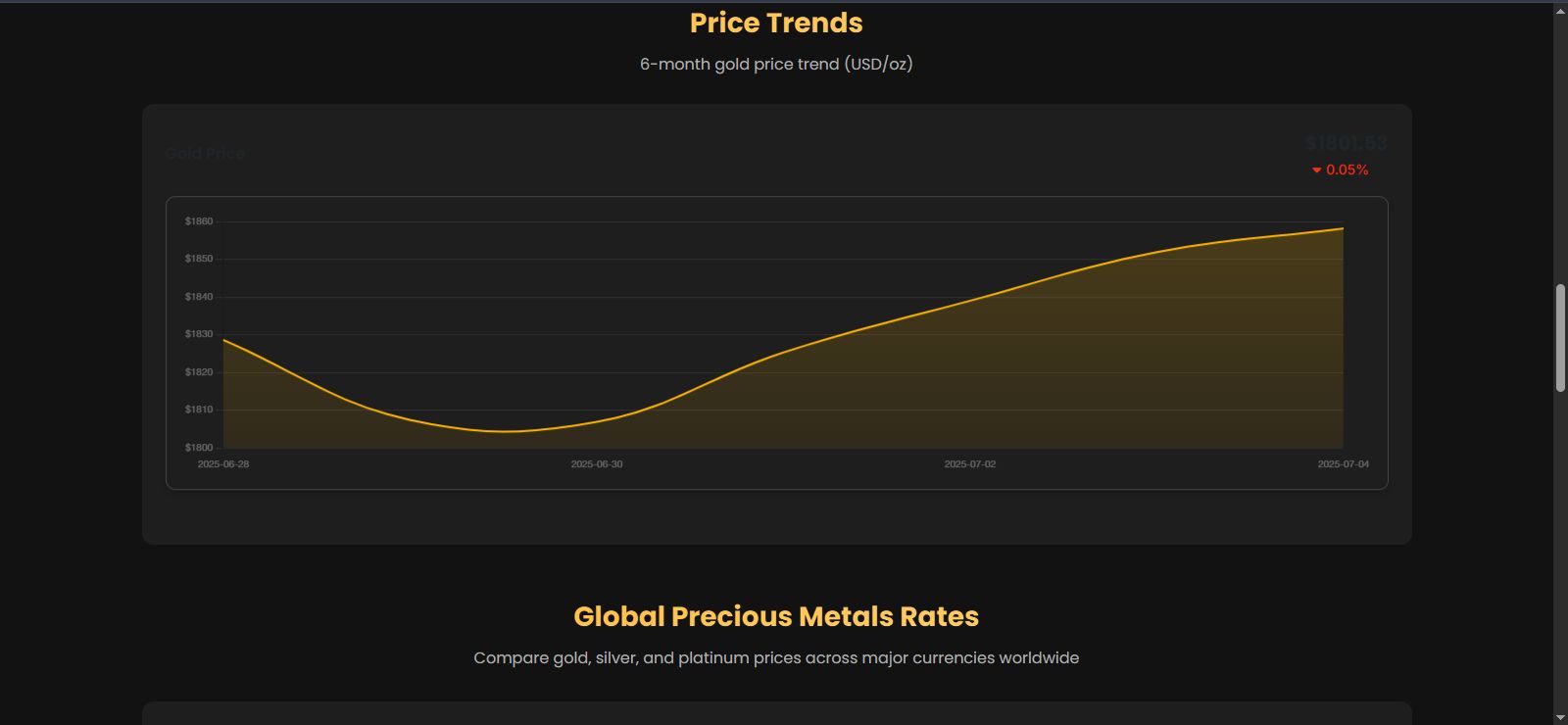Viewport: 1568px width, 725px height.
Task: Click the scrollbar up arrow button
Action: [x=1560, y=11]
